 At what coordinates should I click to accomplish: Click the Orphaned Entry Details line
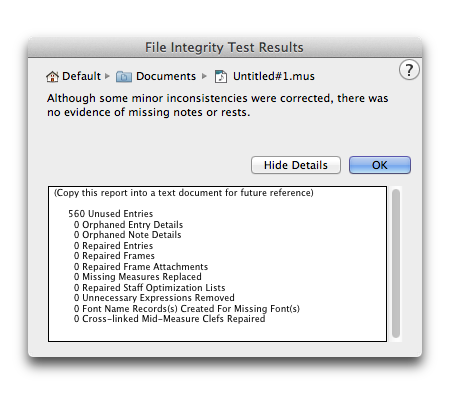click(128, 225)
